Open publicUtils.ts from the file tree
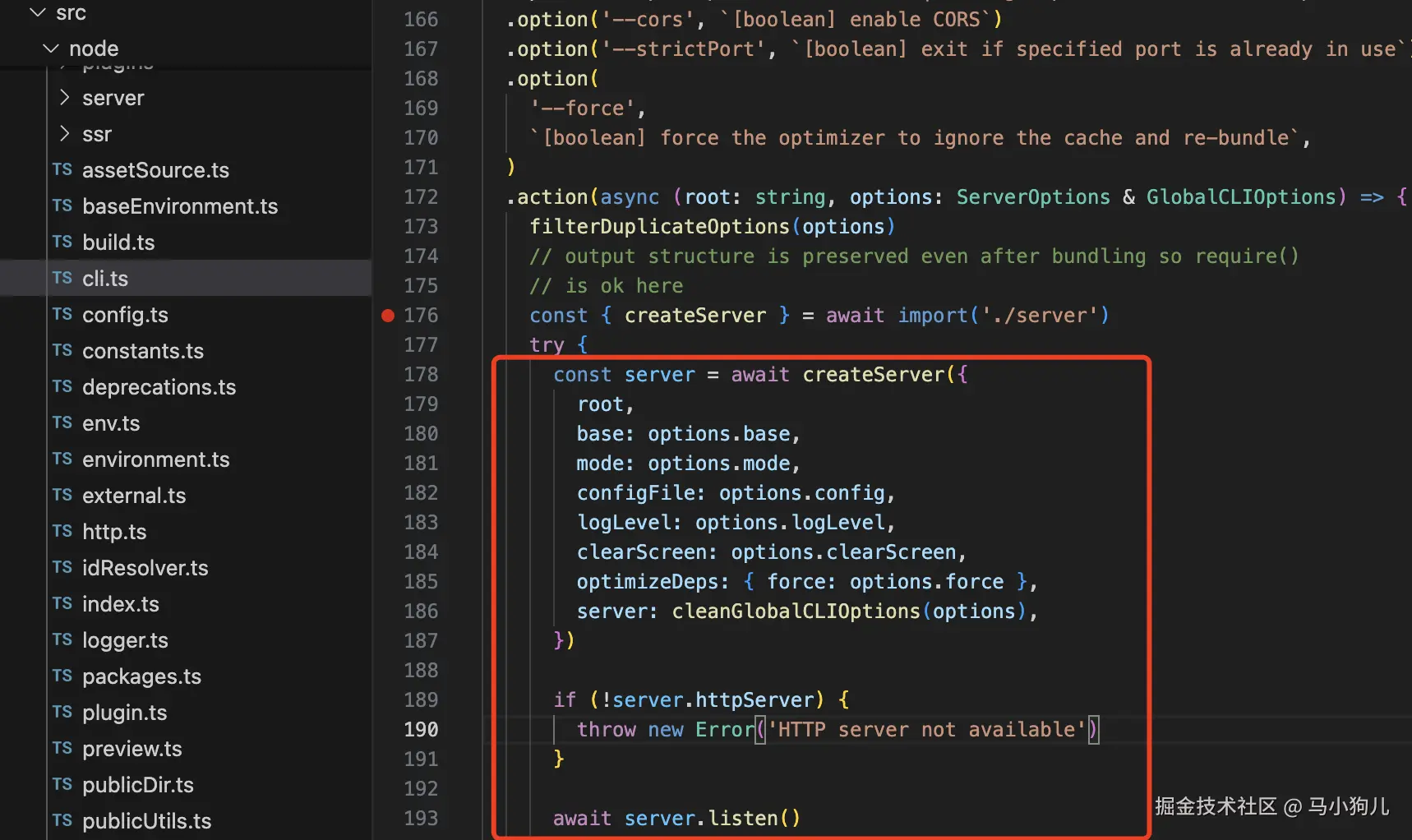1412x840 pixels. coord(146,821)
